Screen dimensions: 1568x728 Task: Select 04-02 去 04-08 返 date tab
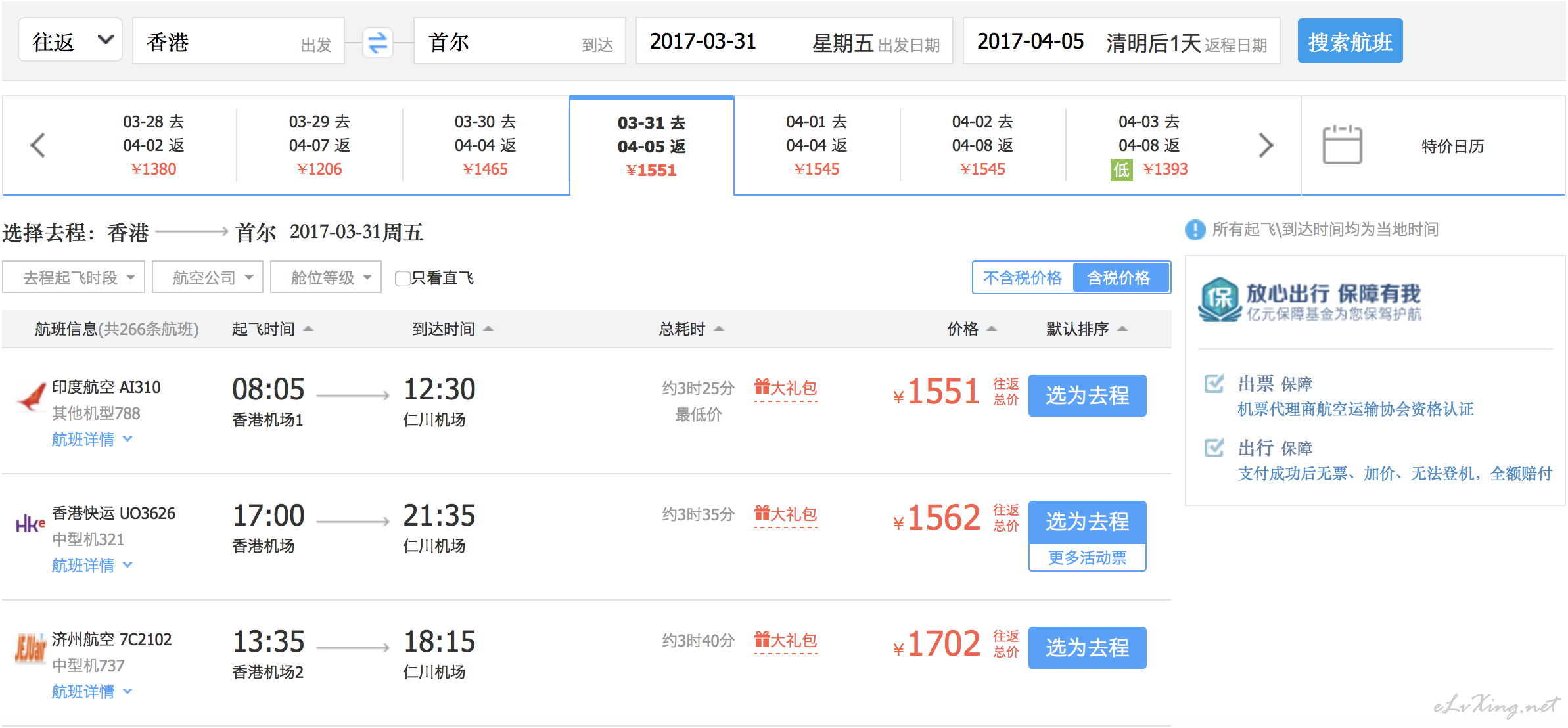coord(982,145)
